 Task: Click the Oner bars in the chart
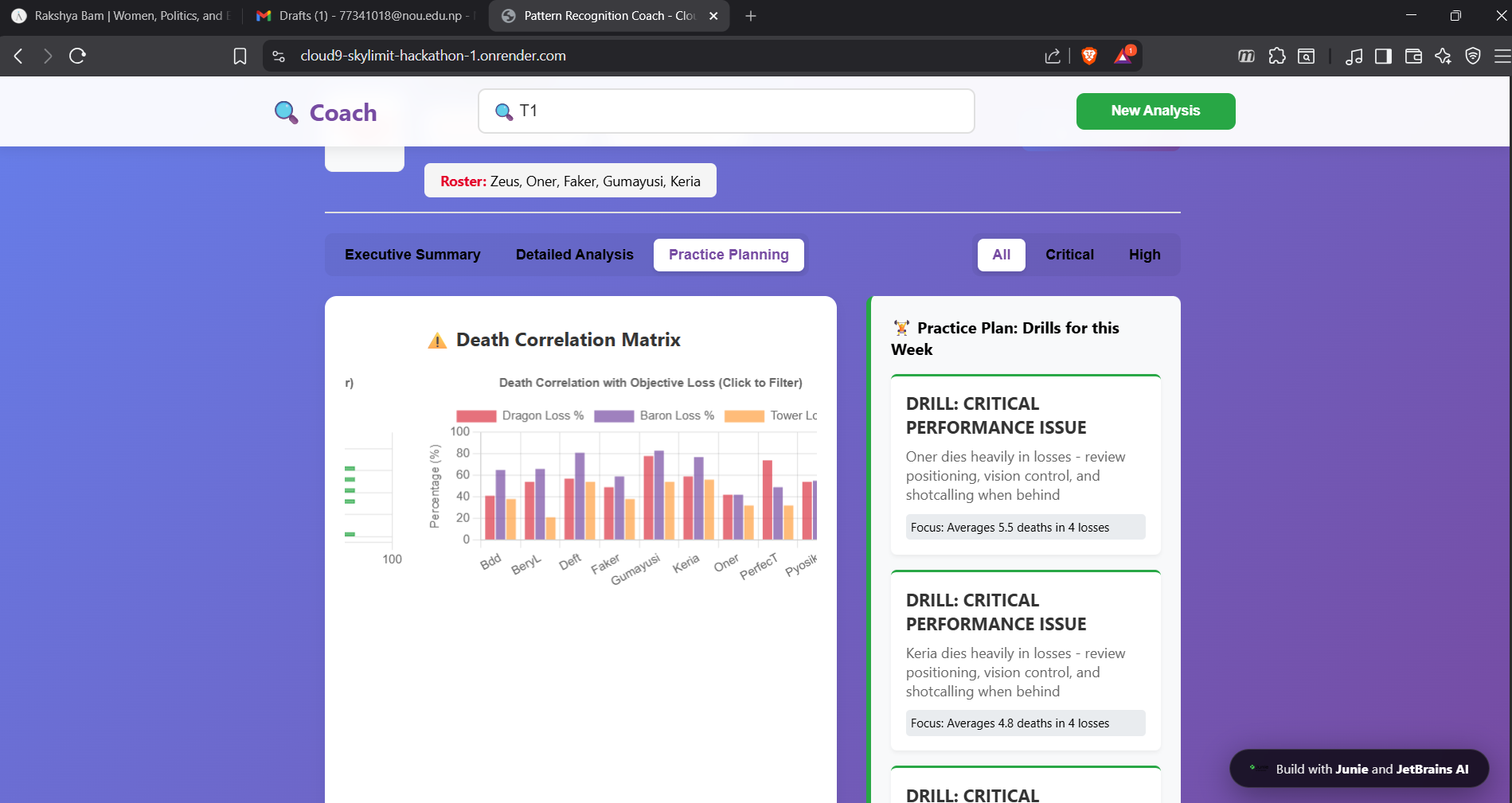click(738, 516)
